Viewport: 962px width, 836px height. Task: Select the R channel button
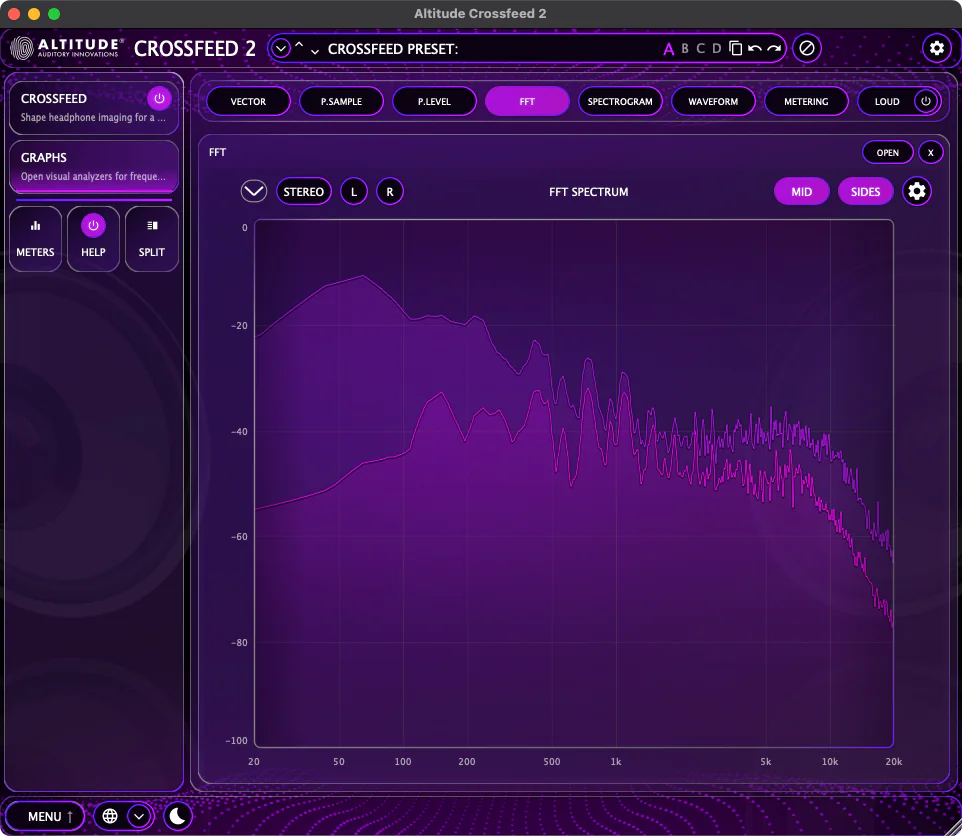pyautogui.click(x=390, y=191)
